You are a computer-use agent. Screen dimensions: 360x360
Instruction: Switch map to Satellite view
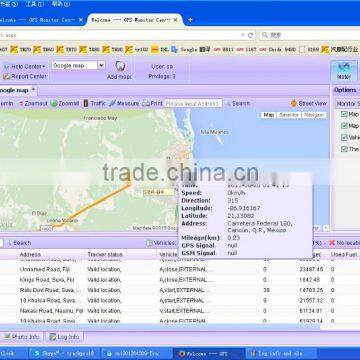tap(289, 115)
